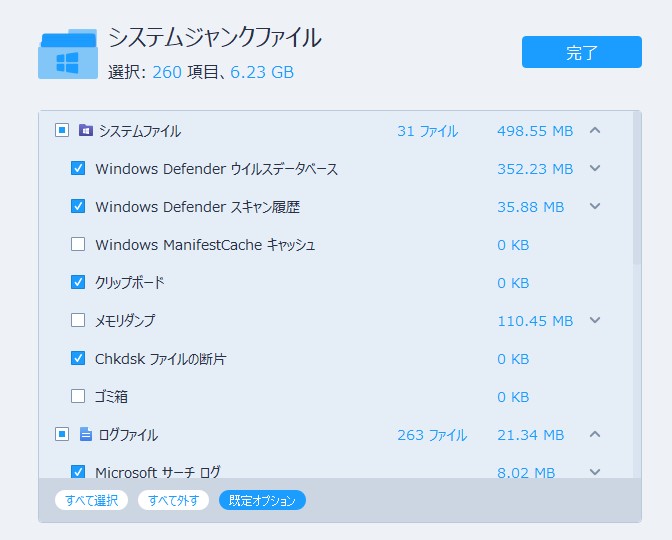The height and width of the screenshot is (540, 672).
Task: Uncheck the クリップボード checkbox
Action: coord(78,282)
